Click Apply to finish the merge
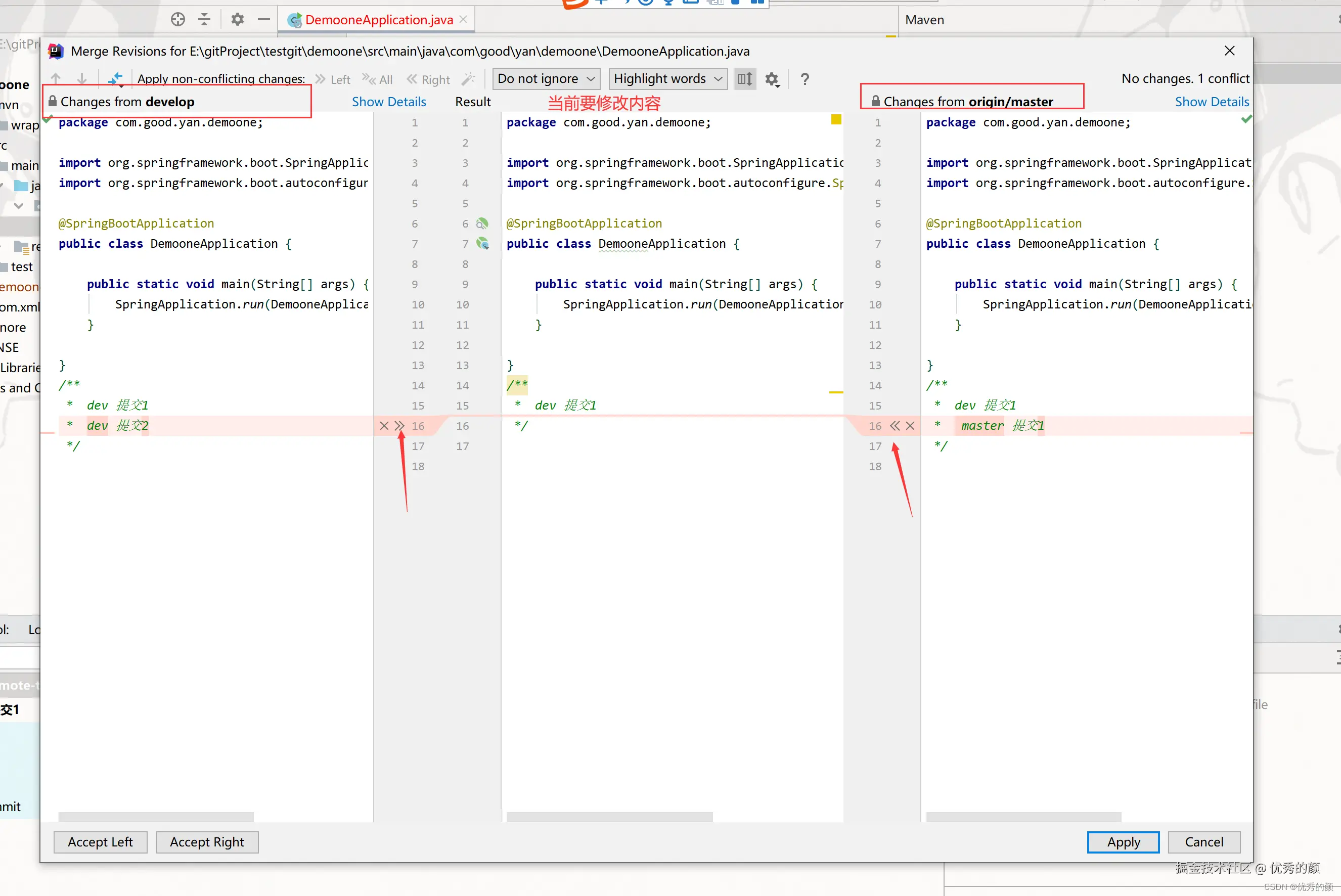This screenshot has height=896, width=1341. pos(1123,842)
